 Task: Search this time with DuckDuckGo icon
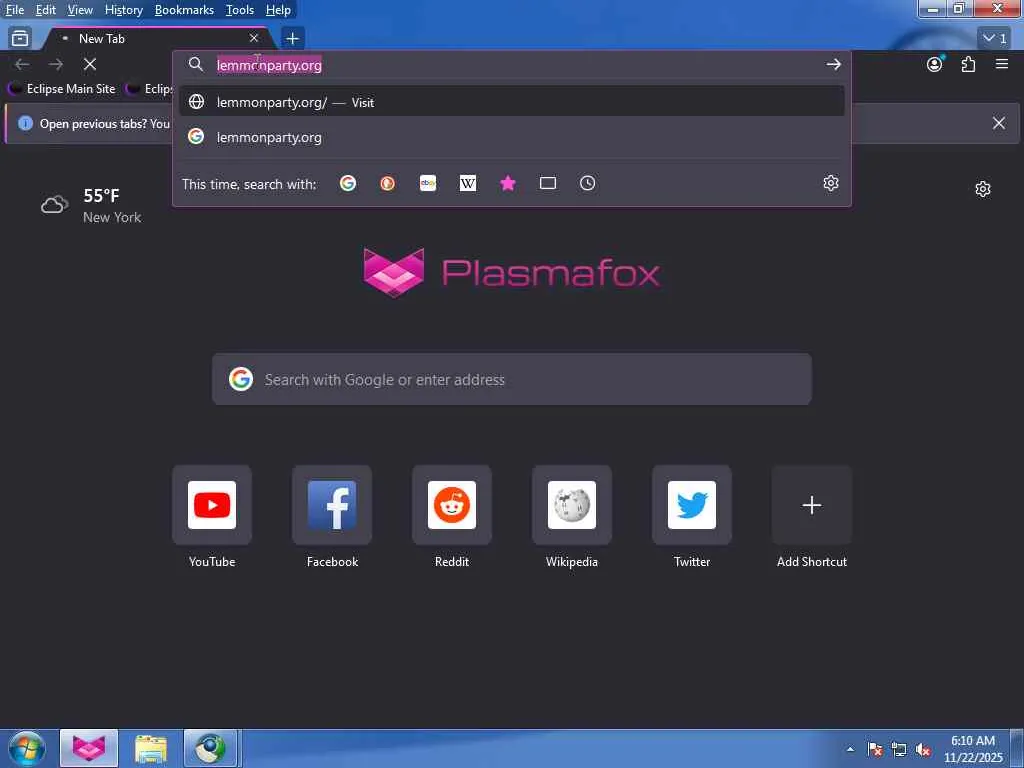388,184
